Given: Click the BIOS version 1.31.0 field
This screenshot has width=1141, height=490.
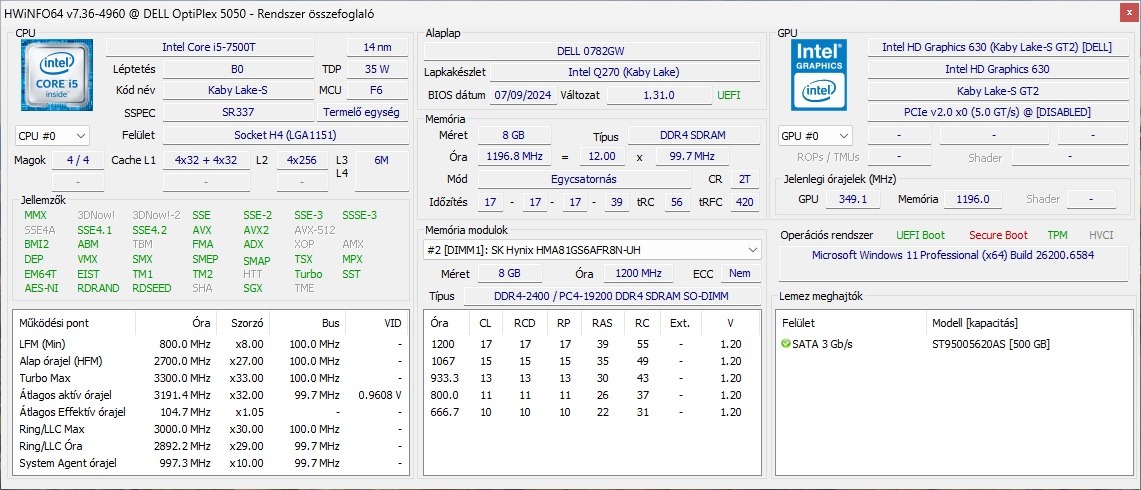Looking at the screenshot, I should 659,95.
